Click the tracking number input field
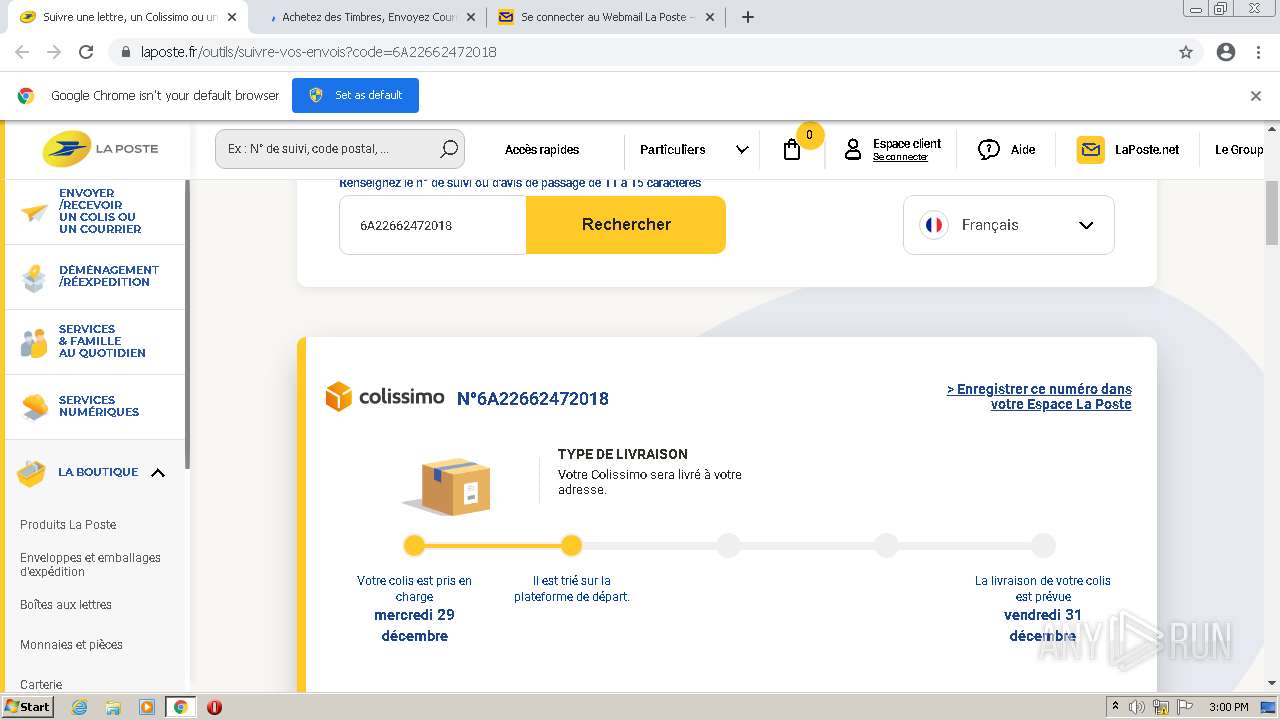 click(x=433, y=225)
